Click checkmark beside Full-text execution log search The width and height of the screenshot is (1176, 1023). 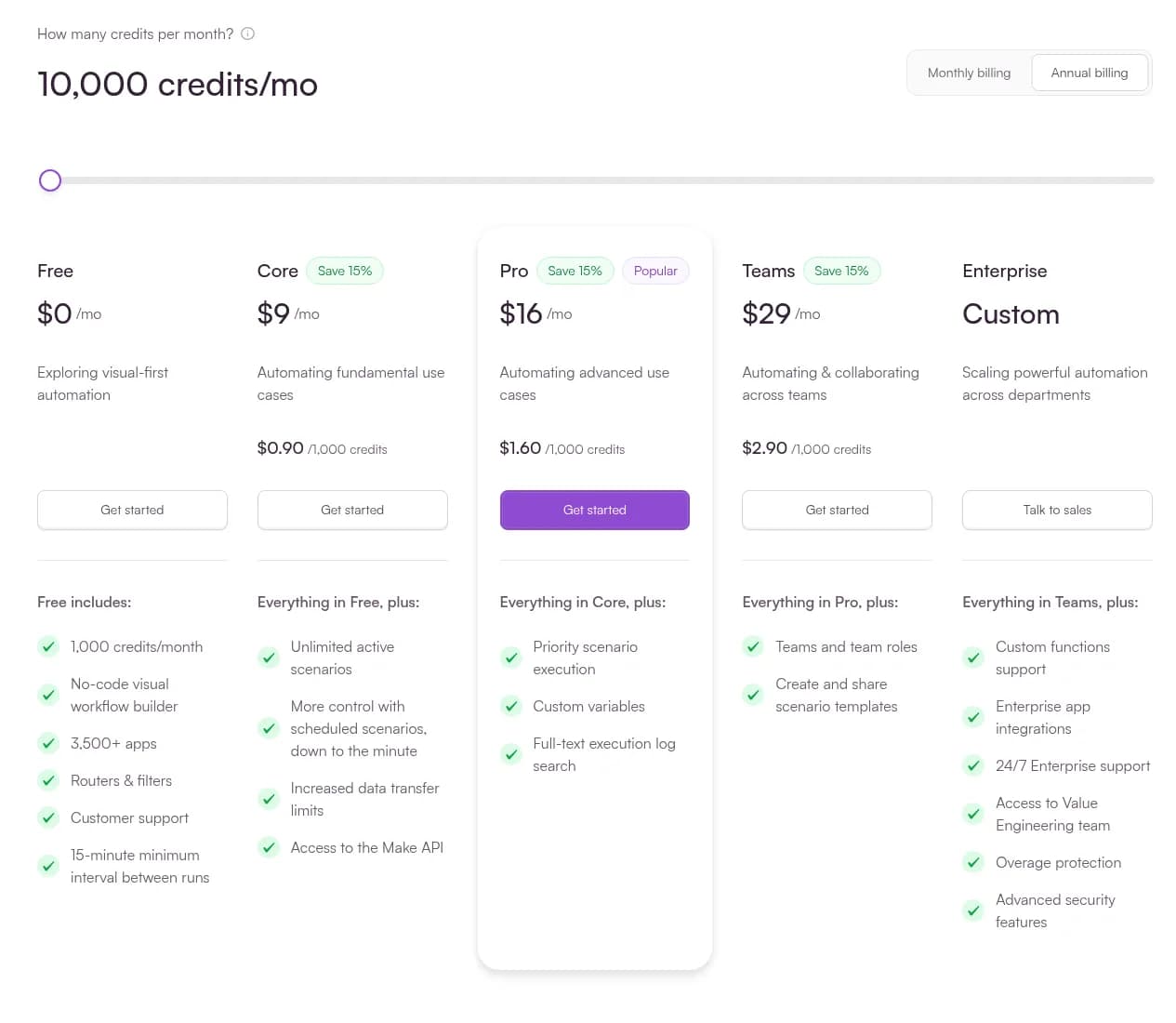pyautogui.click(x=511, y=754)
